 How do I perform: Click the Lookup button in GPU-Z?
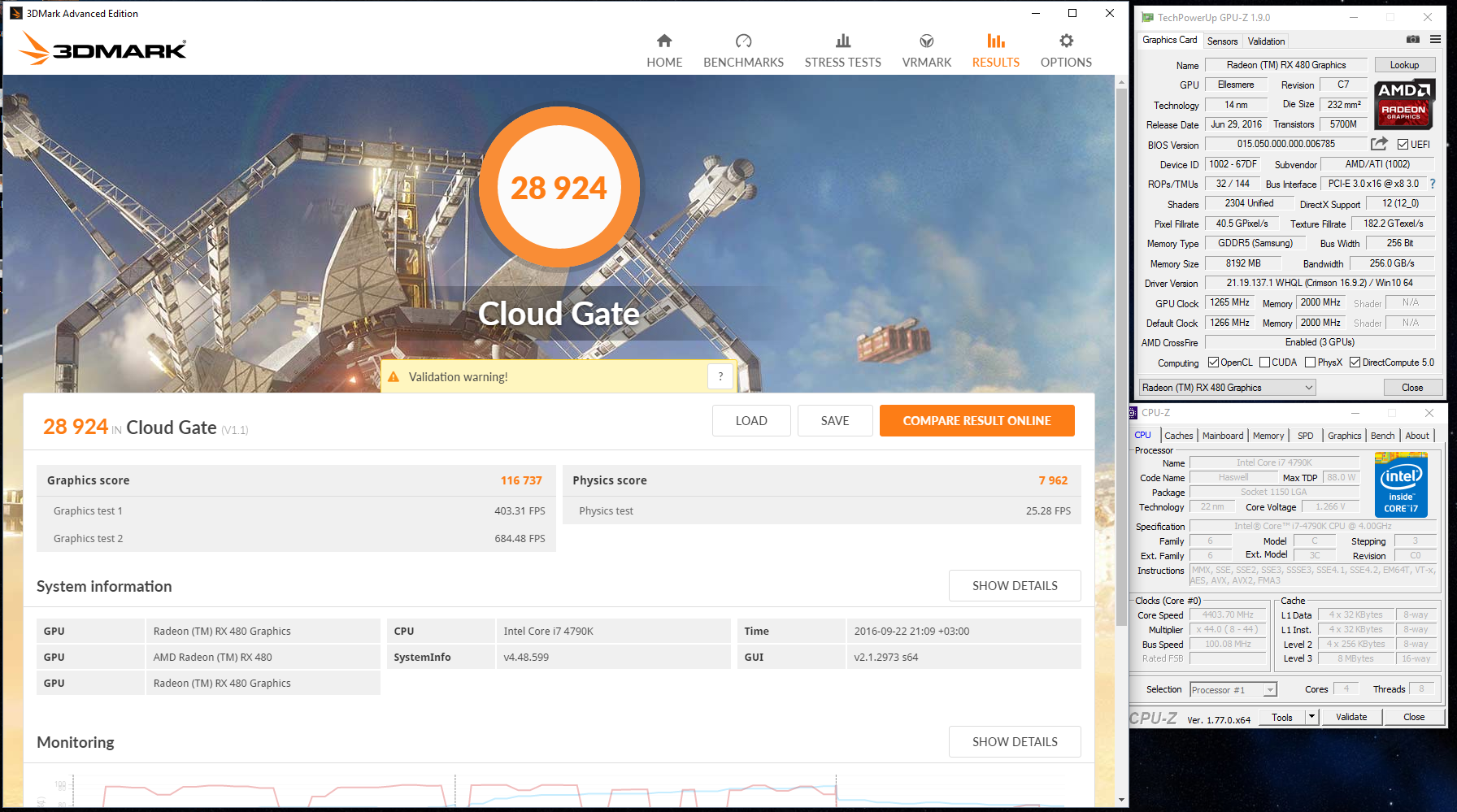(x=1404, y=65)
